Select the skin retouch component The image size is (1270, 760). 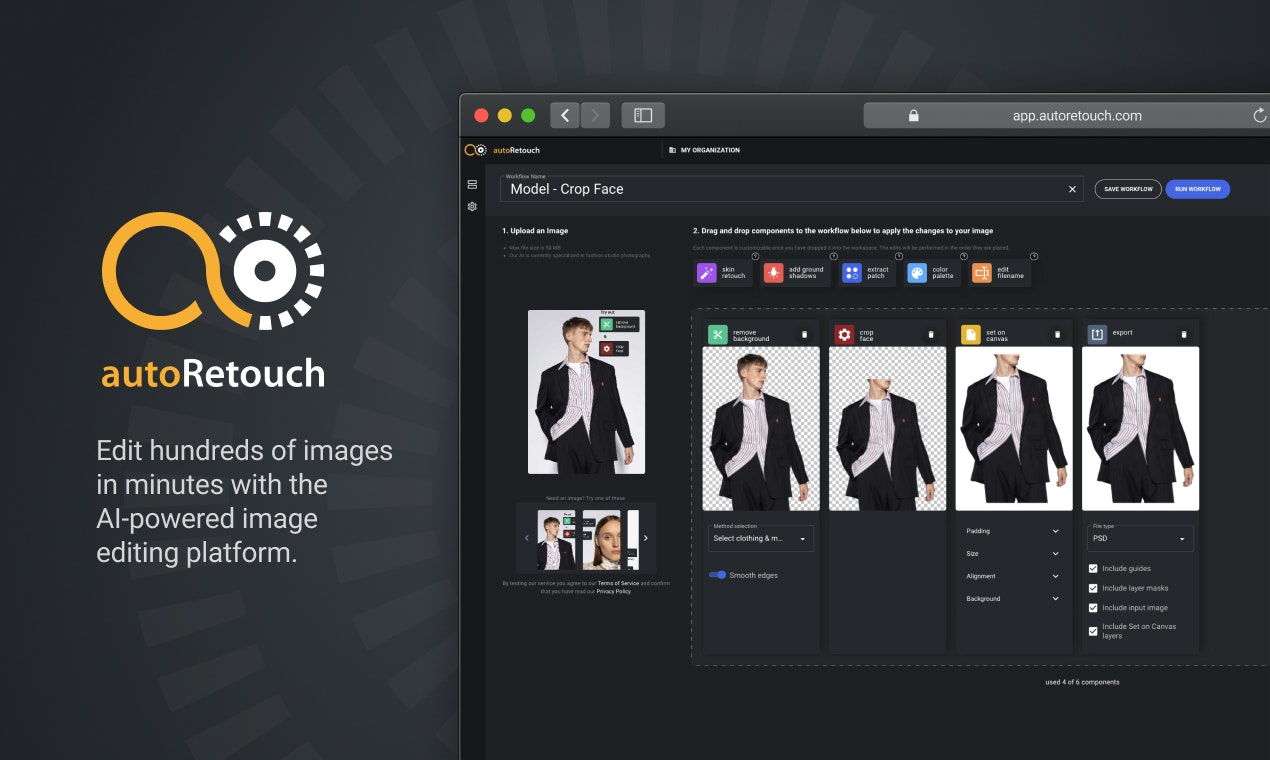[x=722, y=271]
